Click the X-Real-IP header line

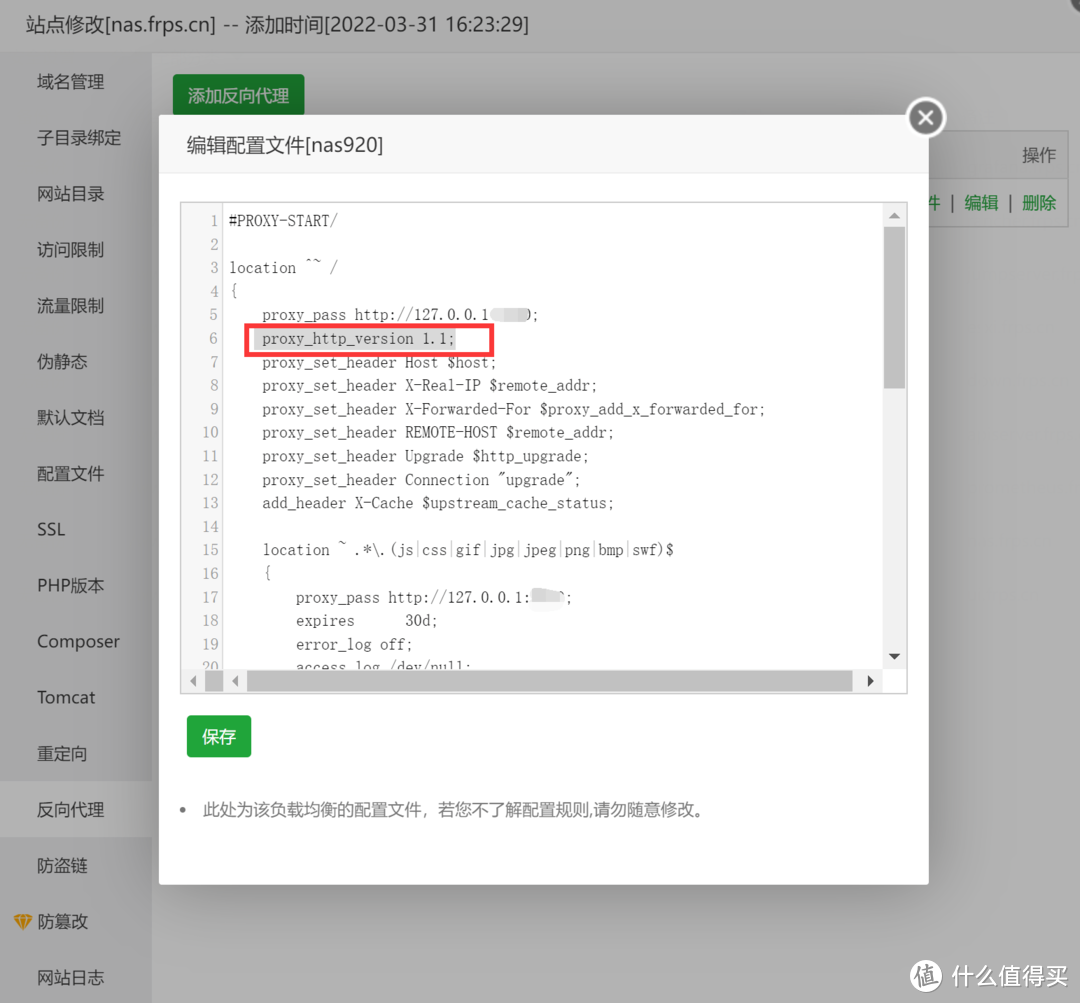[429, 386]
